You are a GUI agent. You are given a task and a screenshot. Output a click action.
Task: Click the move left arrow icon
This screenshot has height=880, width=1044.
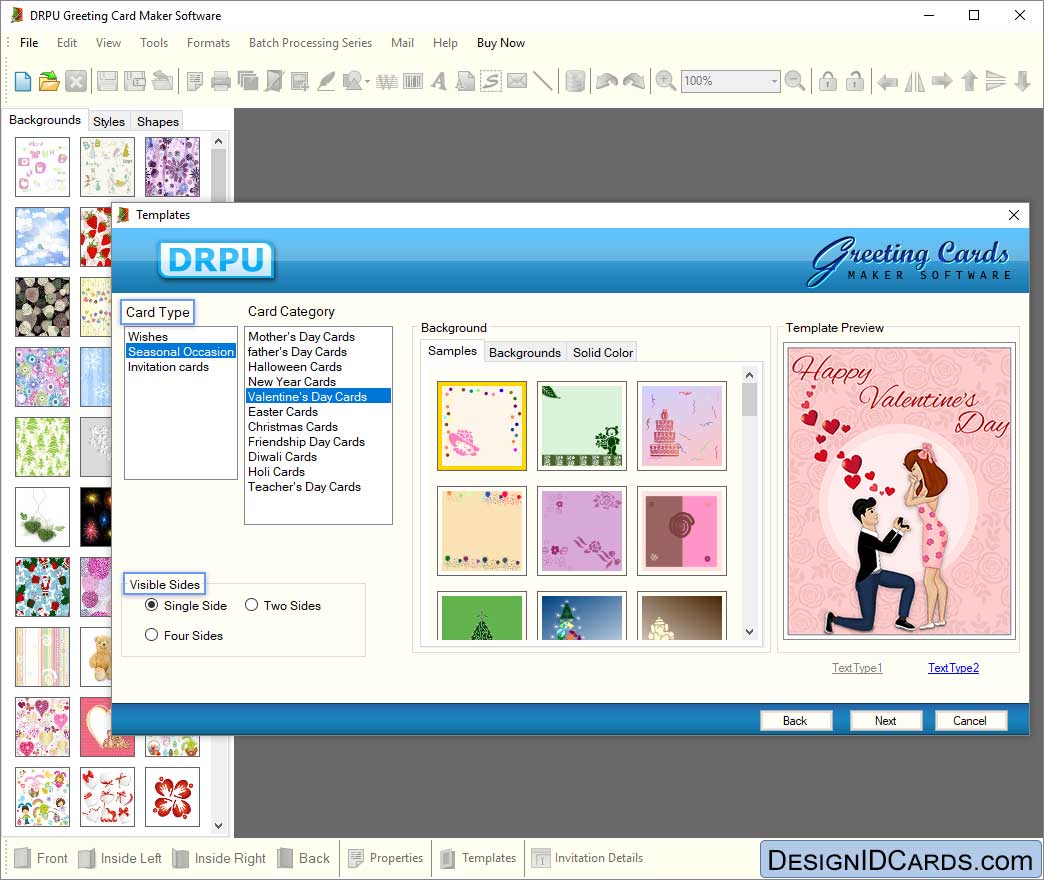tap(887, 82)
